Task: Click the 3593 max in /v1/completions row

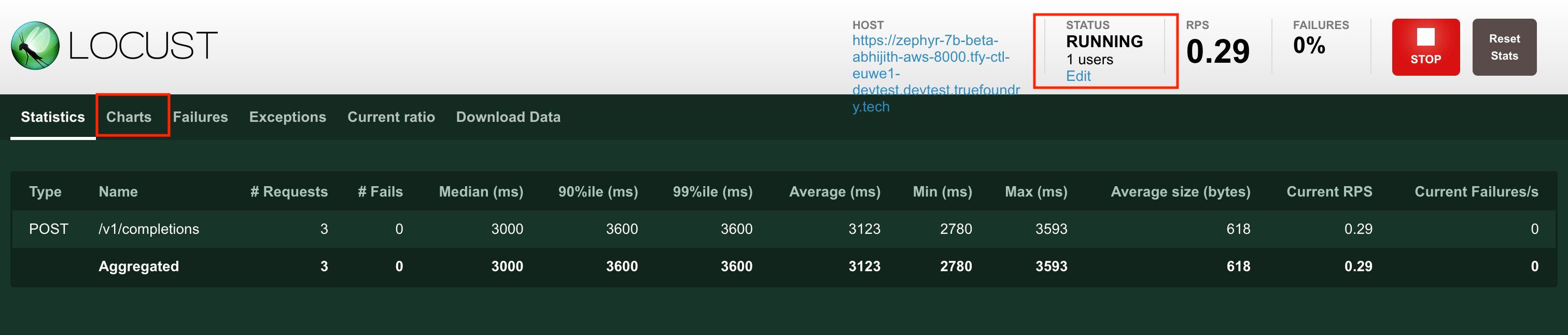Action: click(1051, 229)
